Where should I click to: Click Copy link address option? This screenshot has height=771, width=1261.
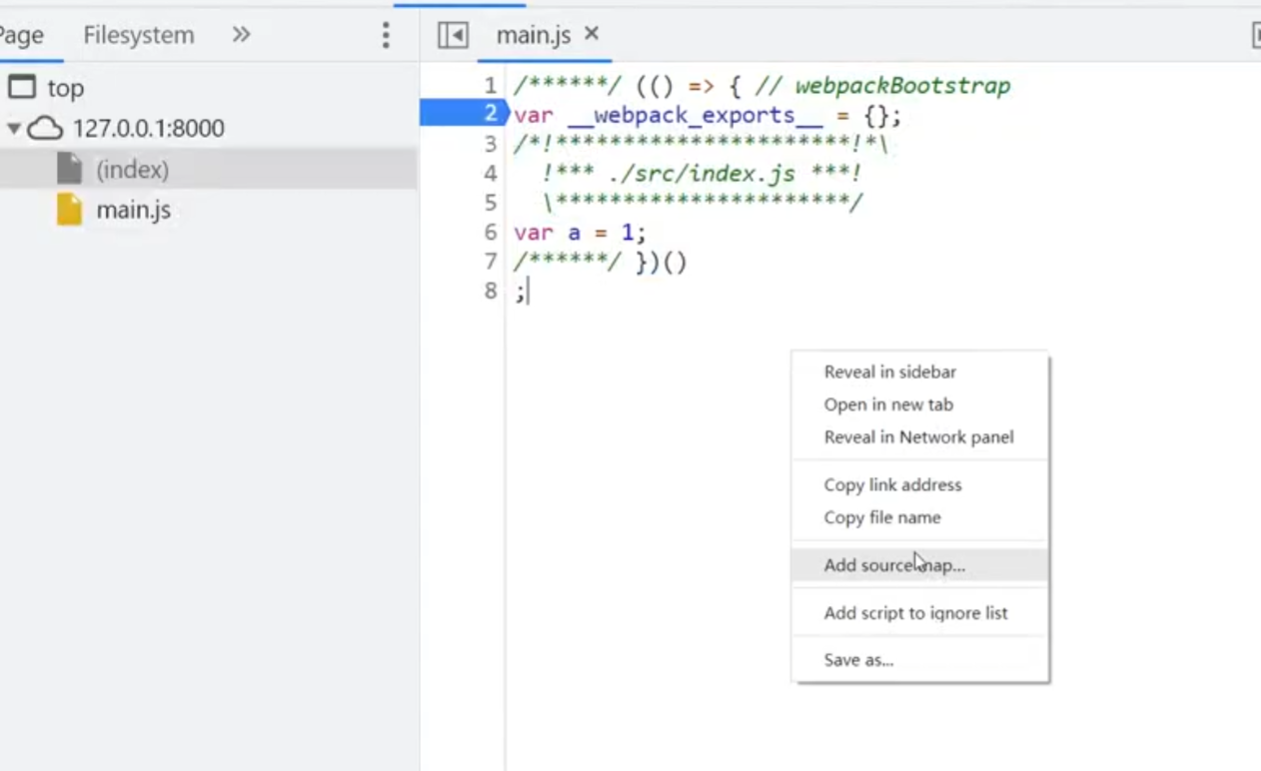click(x=892, y=485)
